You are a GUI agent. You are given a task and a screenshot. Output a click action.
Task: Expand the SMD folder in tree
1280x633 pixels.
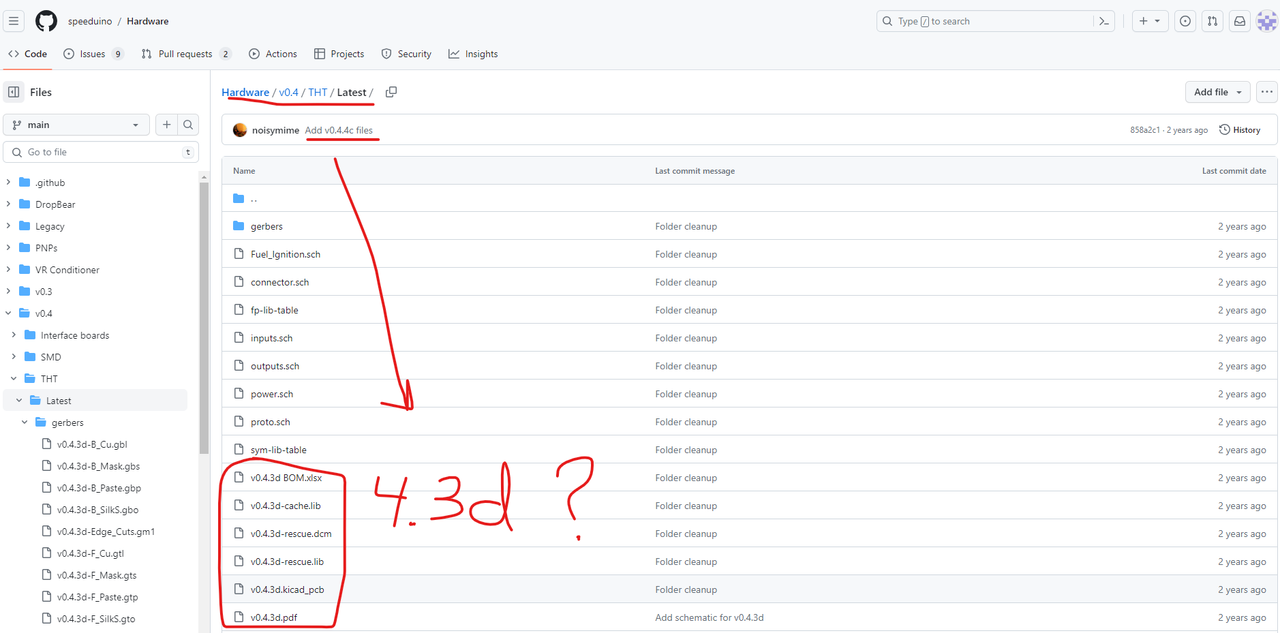pos(14,357)
